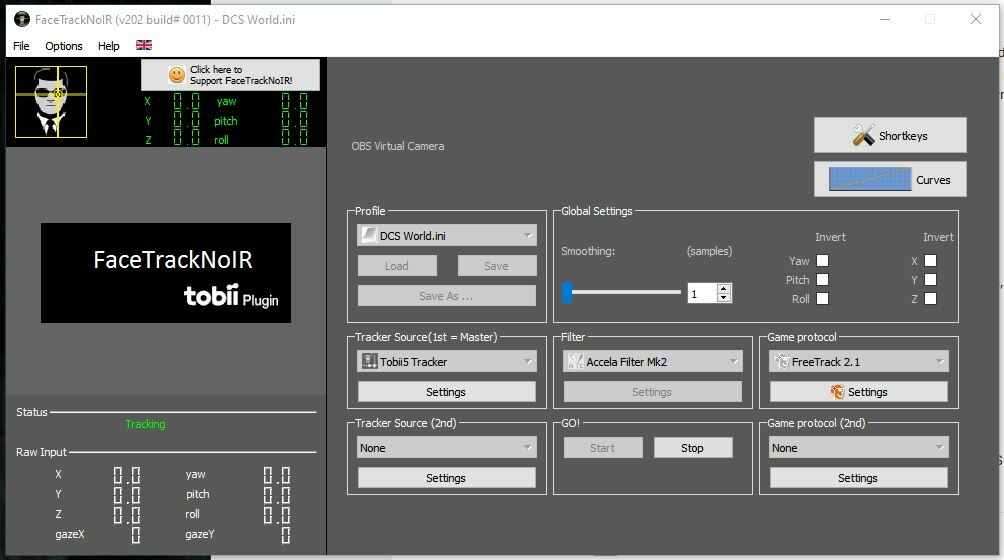1004x560 pixels.
Task: Click the Smoothing slider track
Action: [x=621, y=292]
